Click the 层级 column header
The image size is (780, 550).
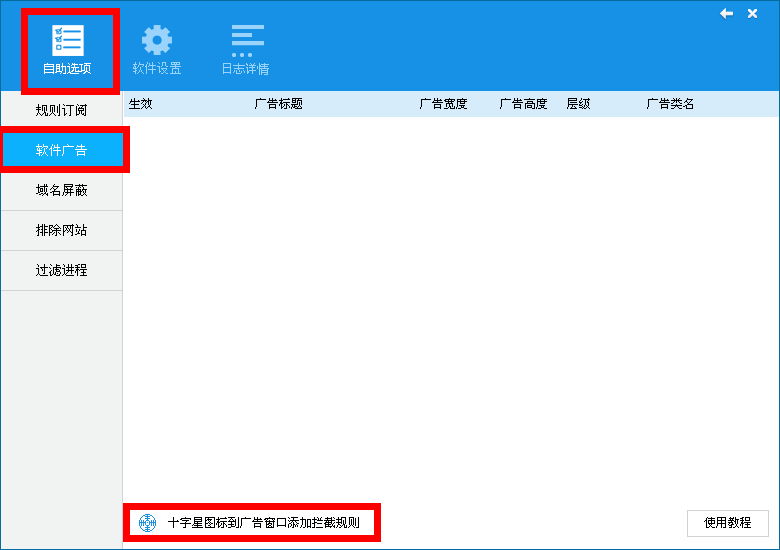click(x=579, y=104)
